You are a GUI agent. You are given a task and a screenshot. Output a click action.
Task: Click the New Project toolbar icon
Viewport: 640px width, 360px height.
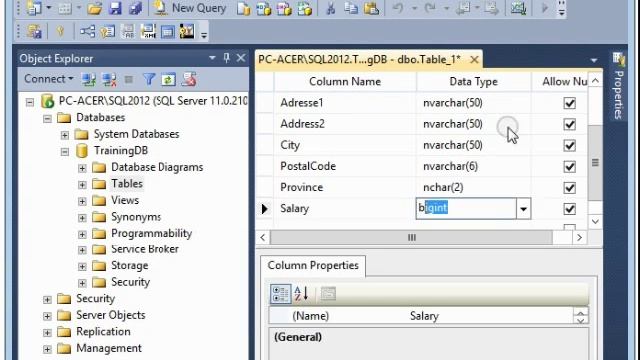34,8
